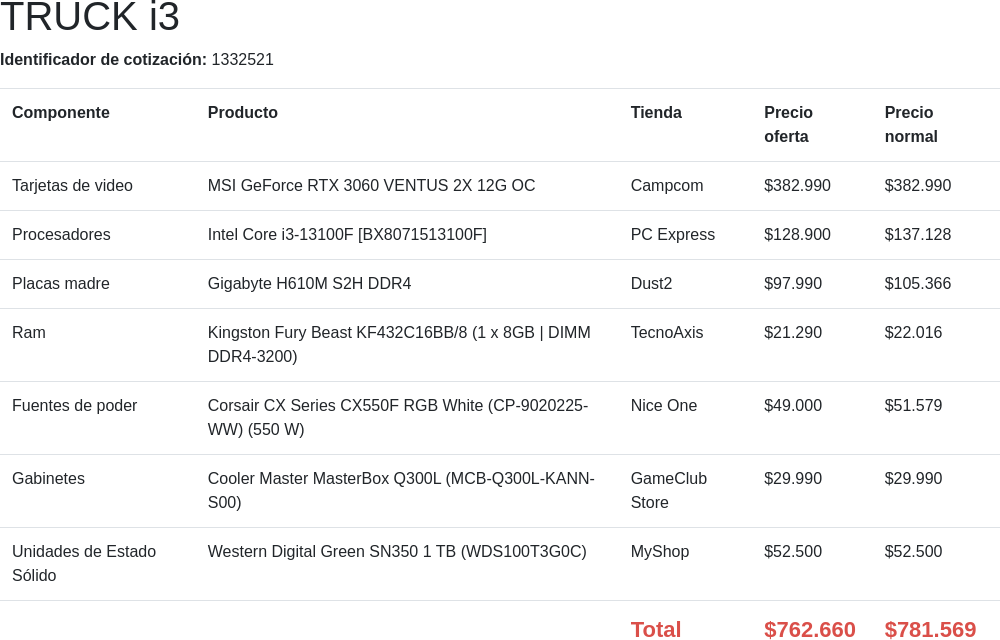The width and height of the screenshot is (1000, 640).
Task: Open the Gigabyte H610M S2H DDR4 entry
Action: click(309, 284)
